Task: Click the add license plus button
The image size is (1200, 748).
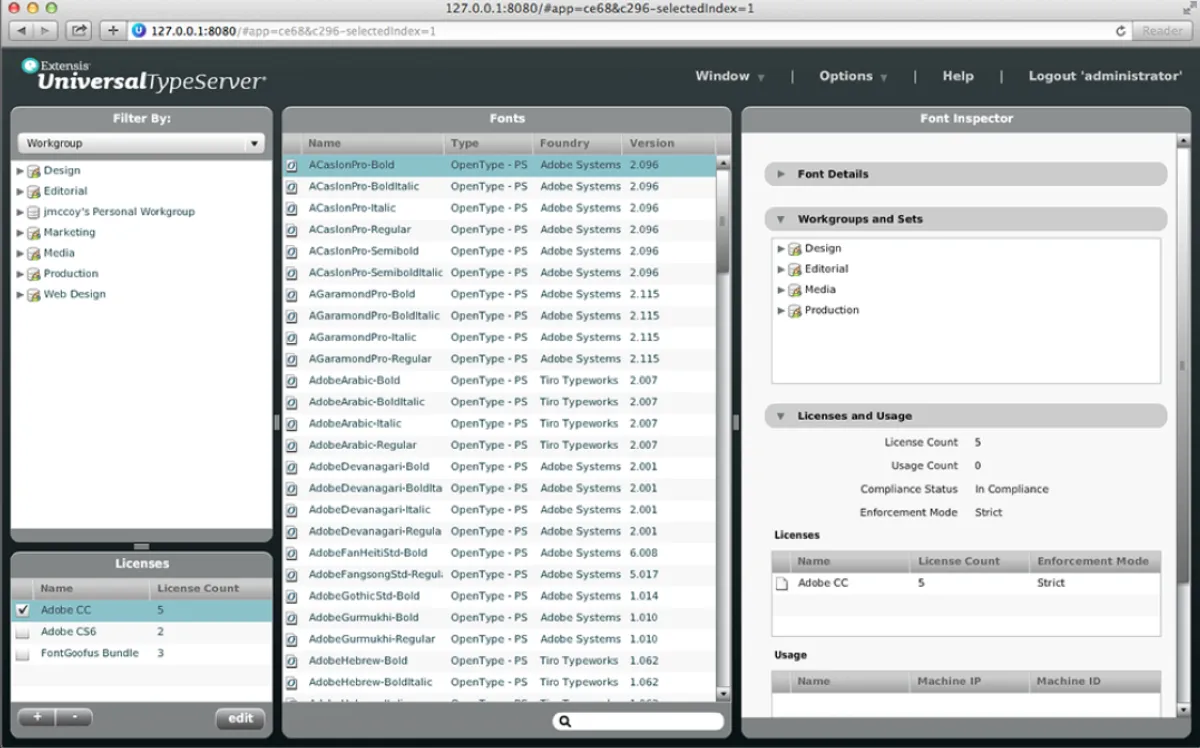Action: coord(37,717)
